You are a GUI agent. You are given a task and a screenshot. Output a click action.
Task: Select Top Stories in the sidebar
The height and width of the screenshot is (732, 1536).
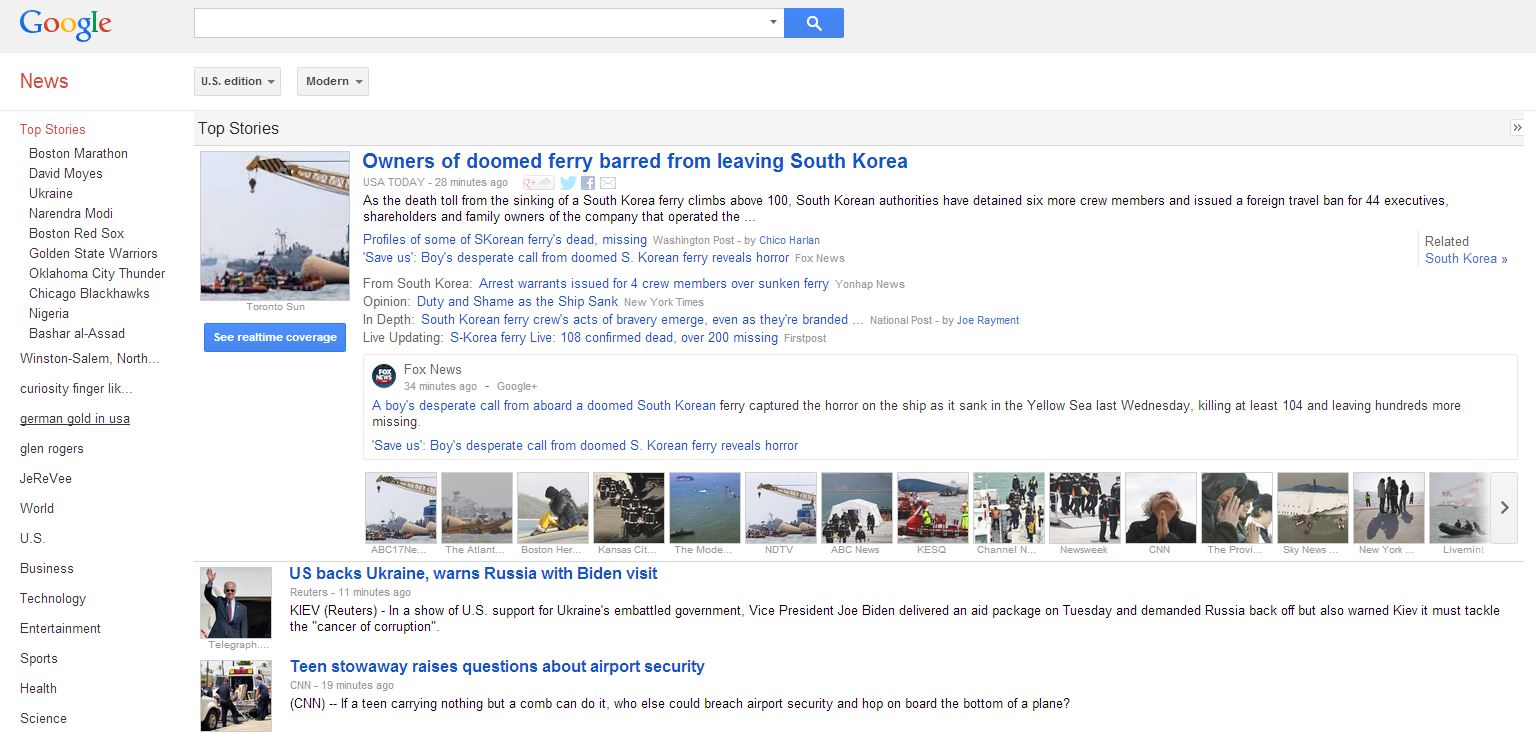[x=53, y=129]
